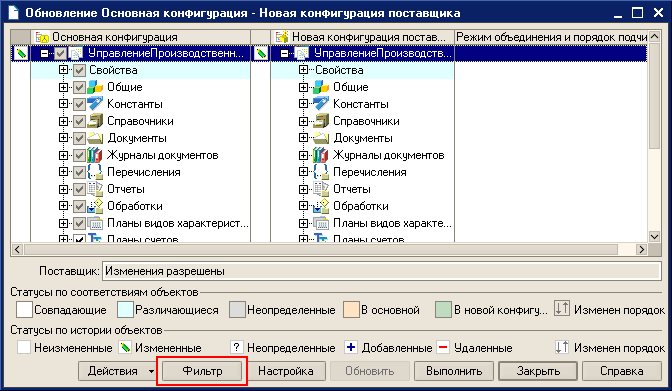This screenshot has height=391, width=672.
Task: Expand Обработки node in new supplier configuration
Action: click(x=303, y=206)
